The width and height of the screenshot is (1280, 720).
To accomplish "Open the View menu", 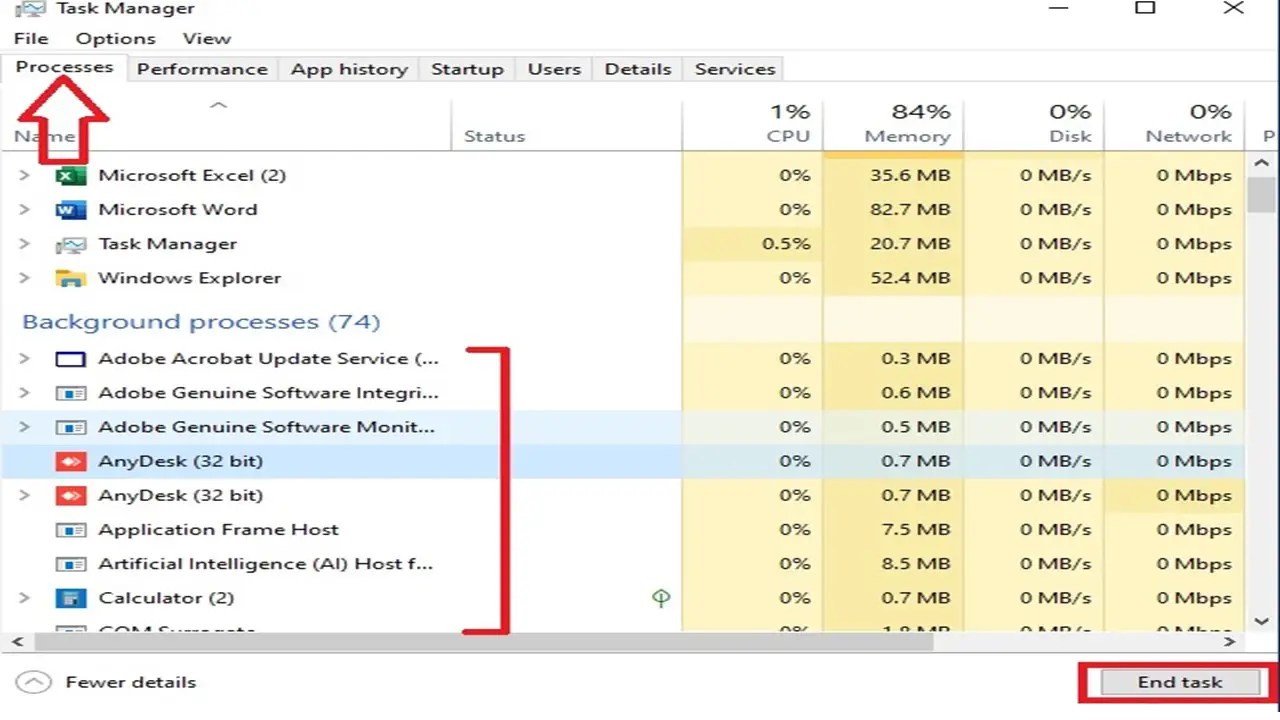I will pos(207,38).
